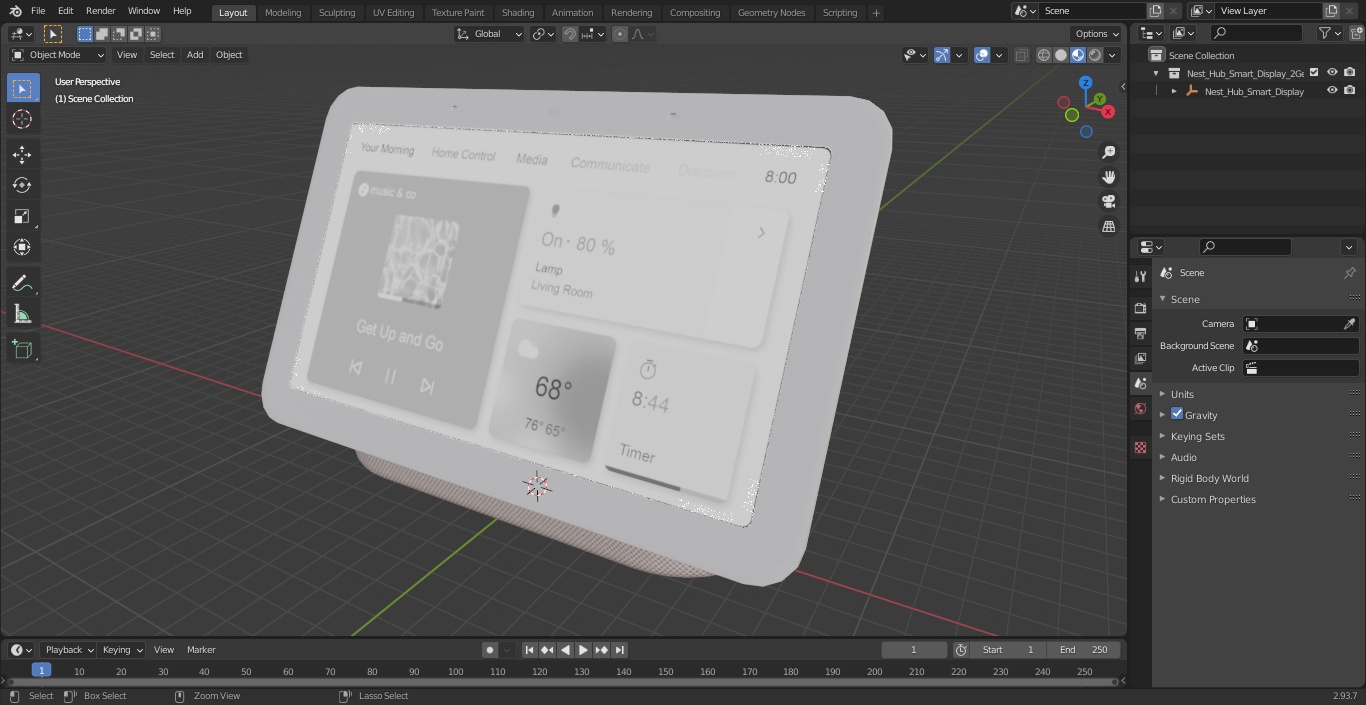This screenshot has height=705, width=1366.
Task: Expand the Nest_Hub_Smart_Display object tree
Action: point(1174,91)
